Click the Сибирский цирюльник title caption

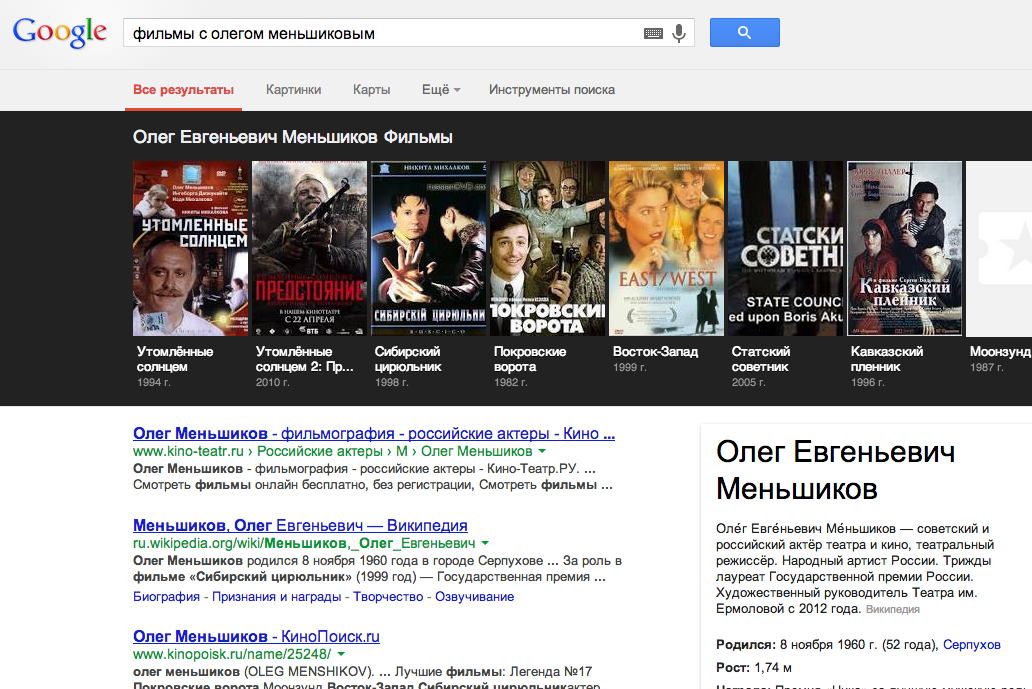coord(407,359)
